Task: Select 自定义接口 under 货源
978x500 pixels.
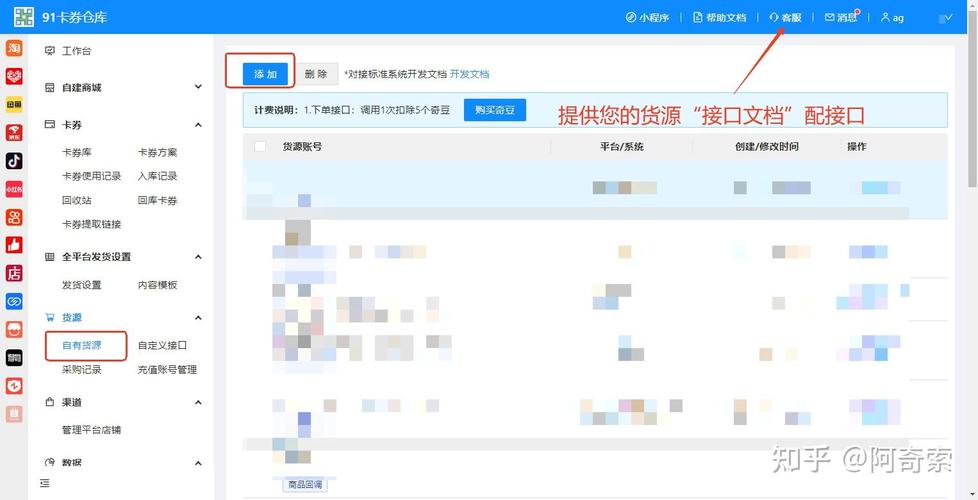Action: tap(162, 345)
